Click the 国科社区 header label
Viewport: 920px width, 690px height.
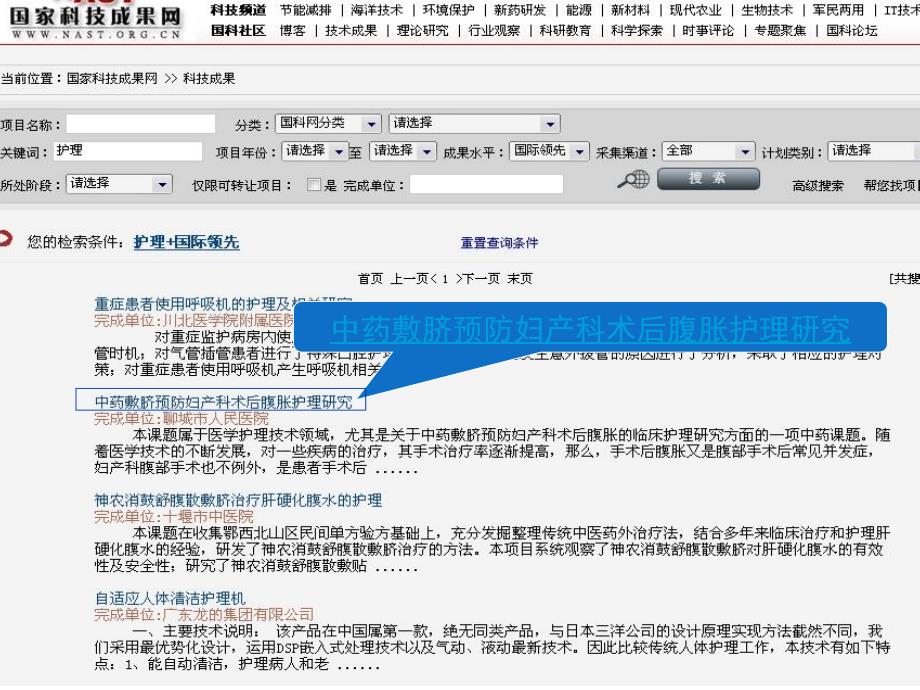238,31
